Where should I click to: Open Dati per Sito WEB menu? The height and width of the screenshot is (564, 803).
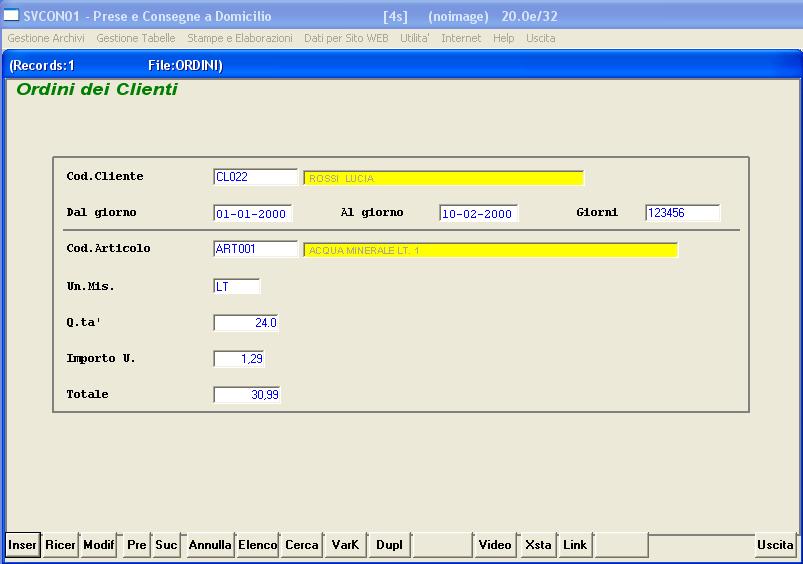pos(346,38)
